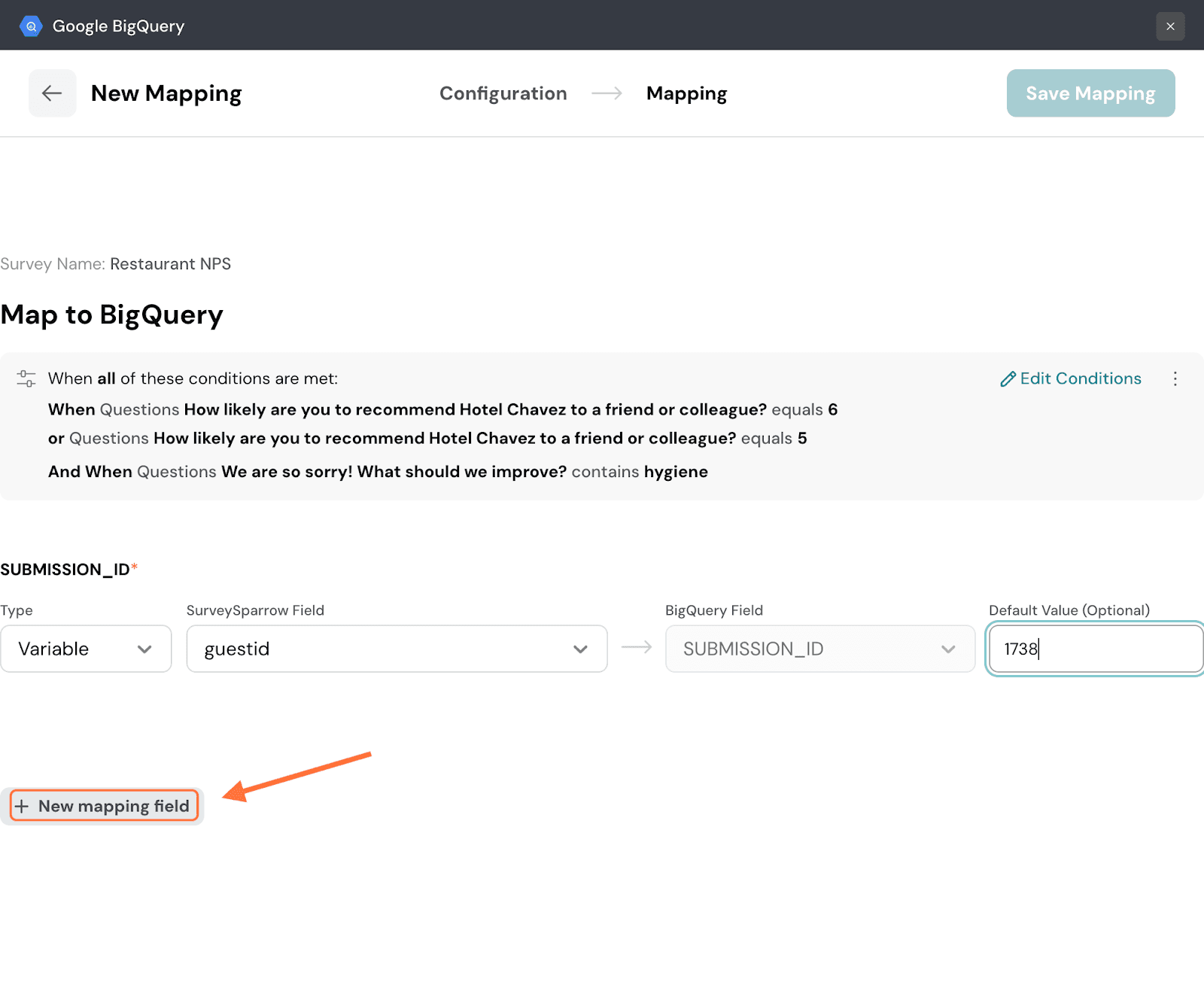Image resolution: width=1204 pixels, height=982 pixels.
Task: Add a New mapping field
Action: [x=104, y=806]
